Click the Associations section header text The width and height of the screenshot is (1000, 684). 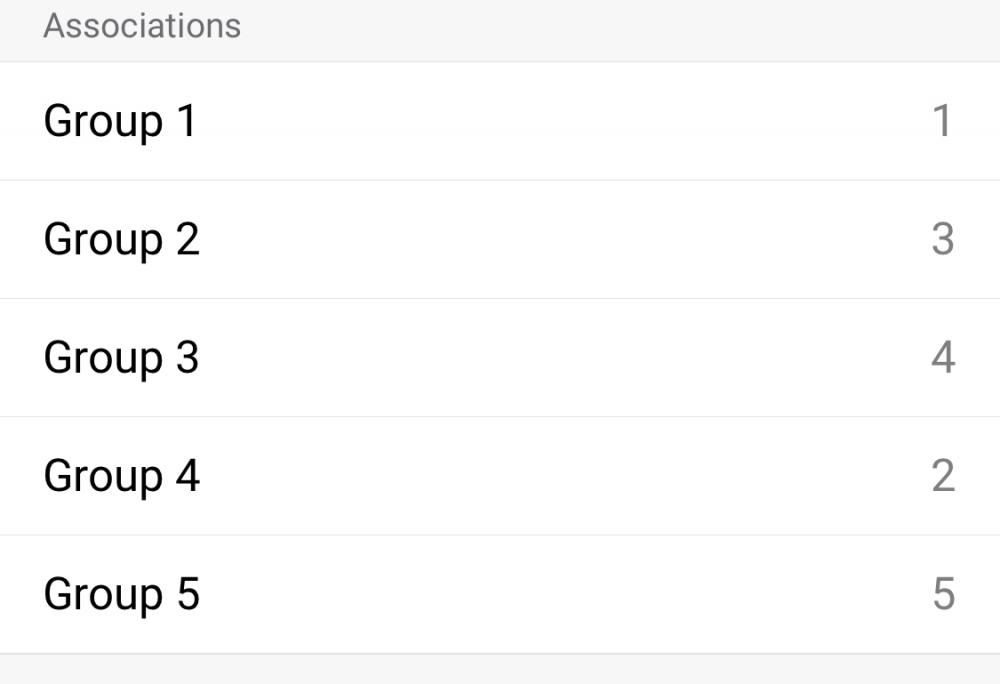click(142, 26)
